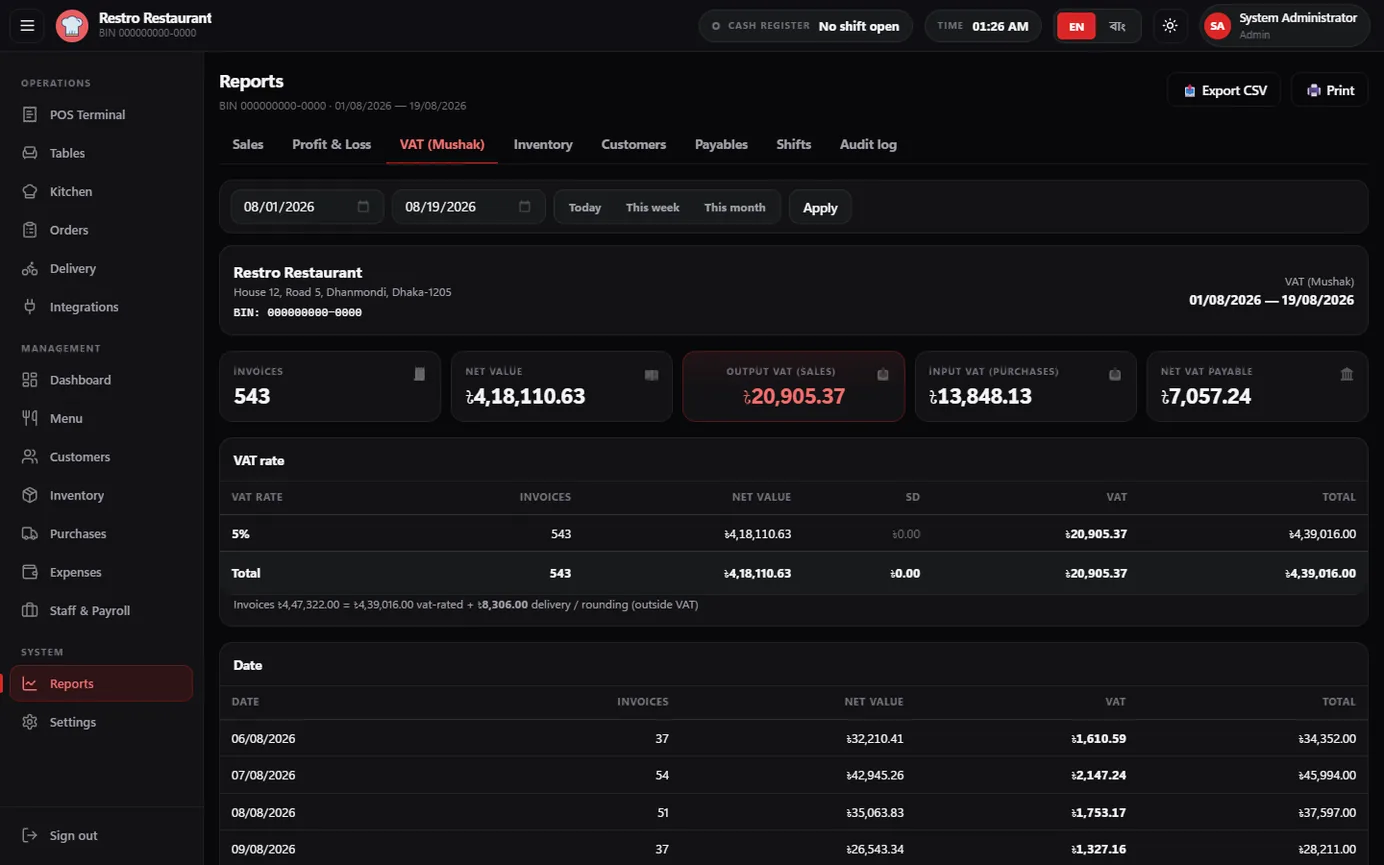The height and width of the screenshot is (865, 1384).
Task: Open the Menu management page
Action: 101,419
